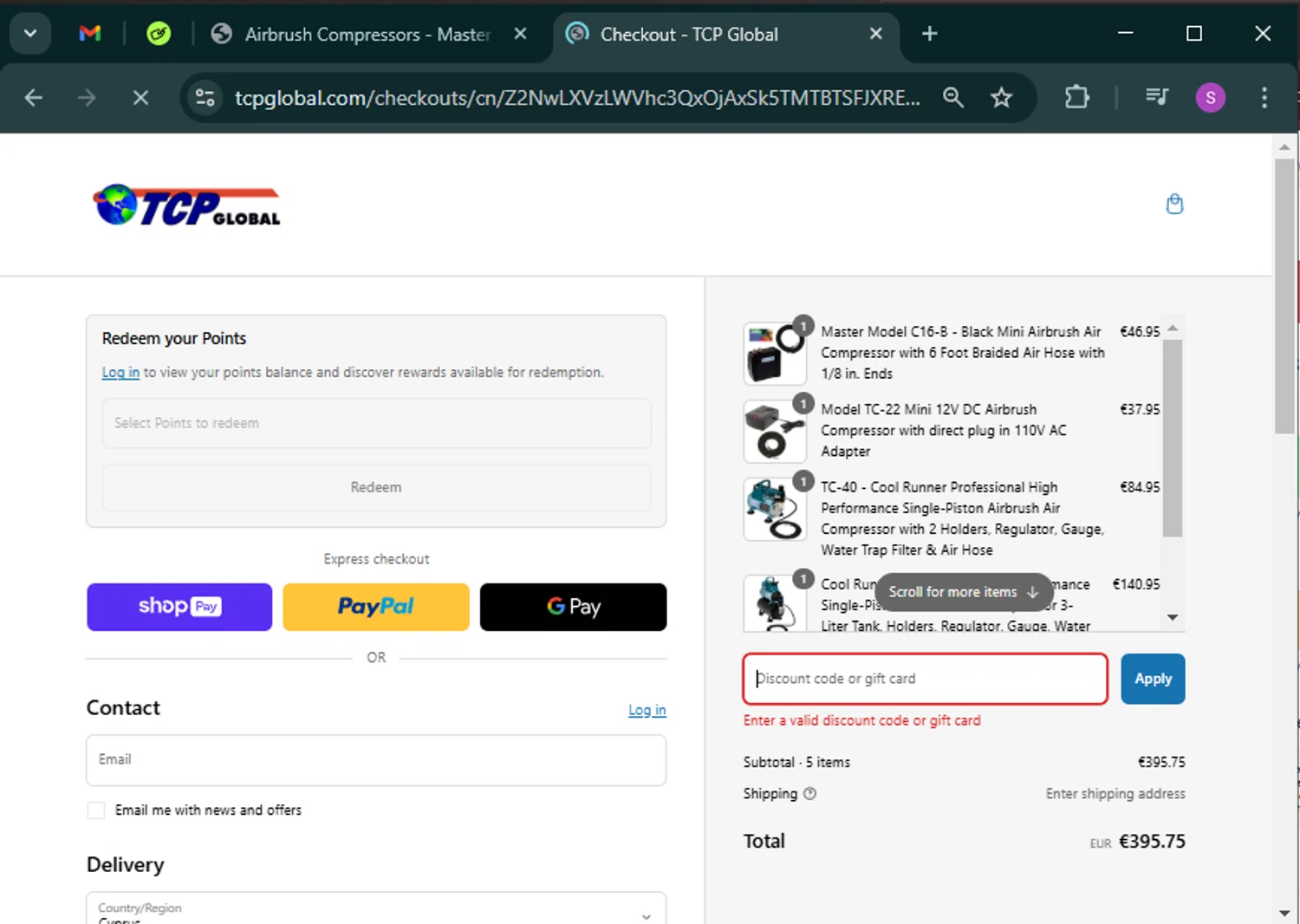Viewport: 1300px width, 924px height.
Task: Open the zoom magnifier in address bar
Action: pos(953,98)
